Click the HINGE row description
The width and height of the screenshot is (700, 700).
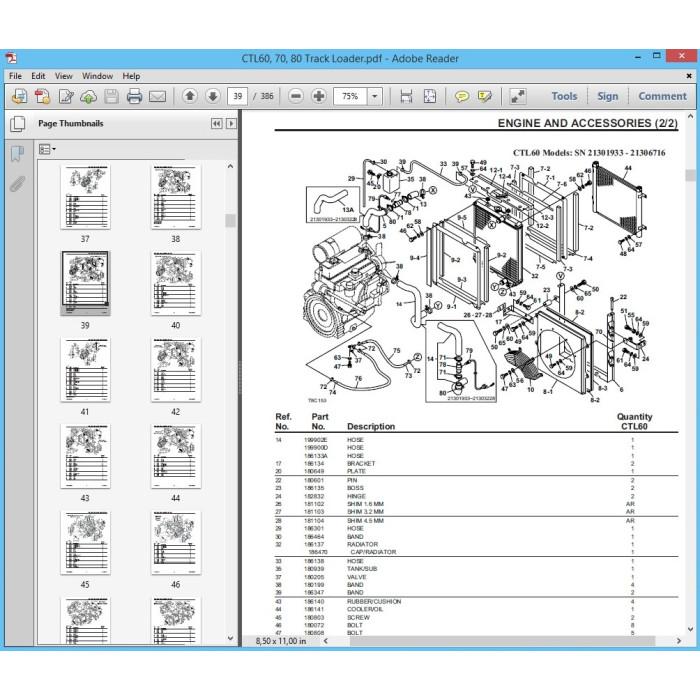click(x=356, y=496)
